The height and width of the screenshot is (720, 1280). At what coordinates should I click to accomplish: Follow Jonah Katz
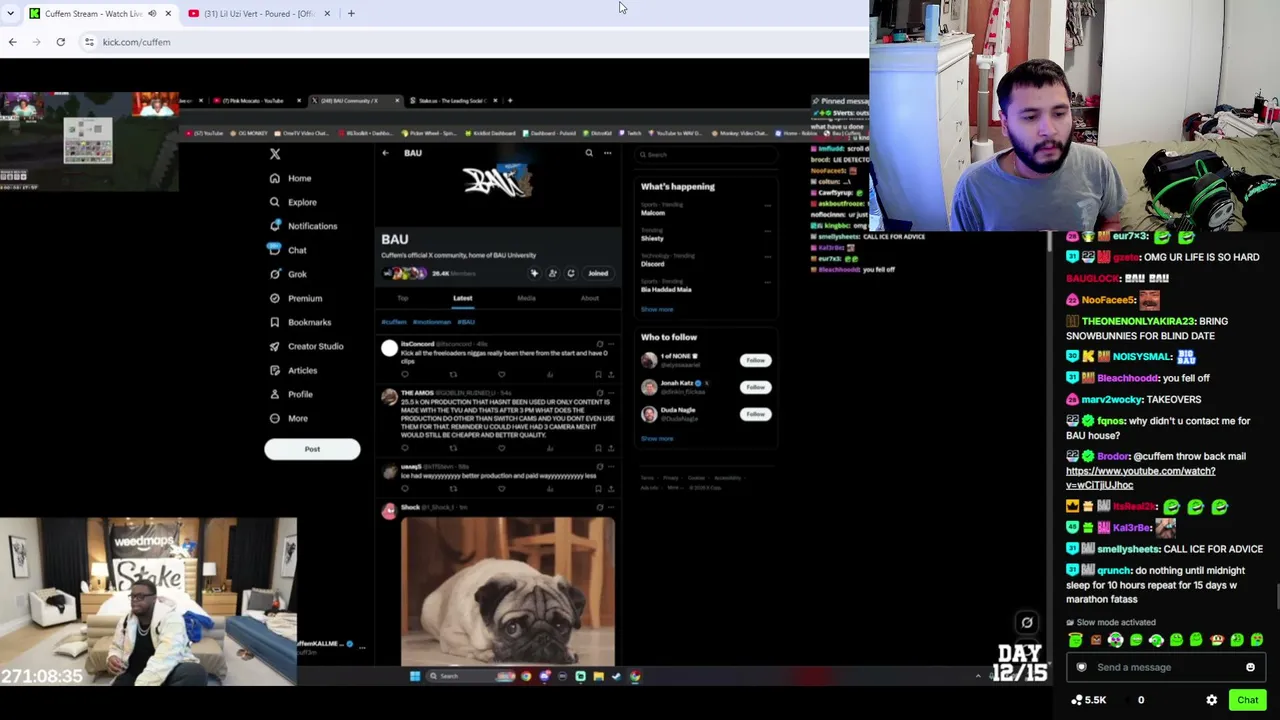click(x=755, y=387)
